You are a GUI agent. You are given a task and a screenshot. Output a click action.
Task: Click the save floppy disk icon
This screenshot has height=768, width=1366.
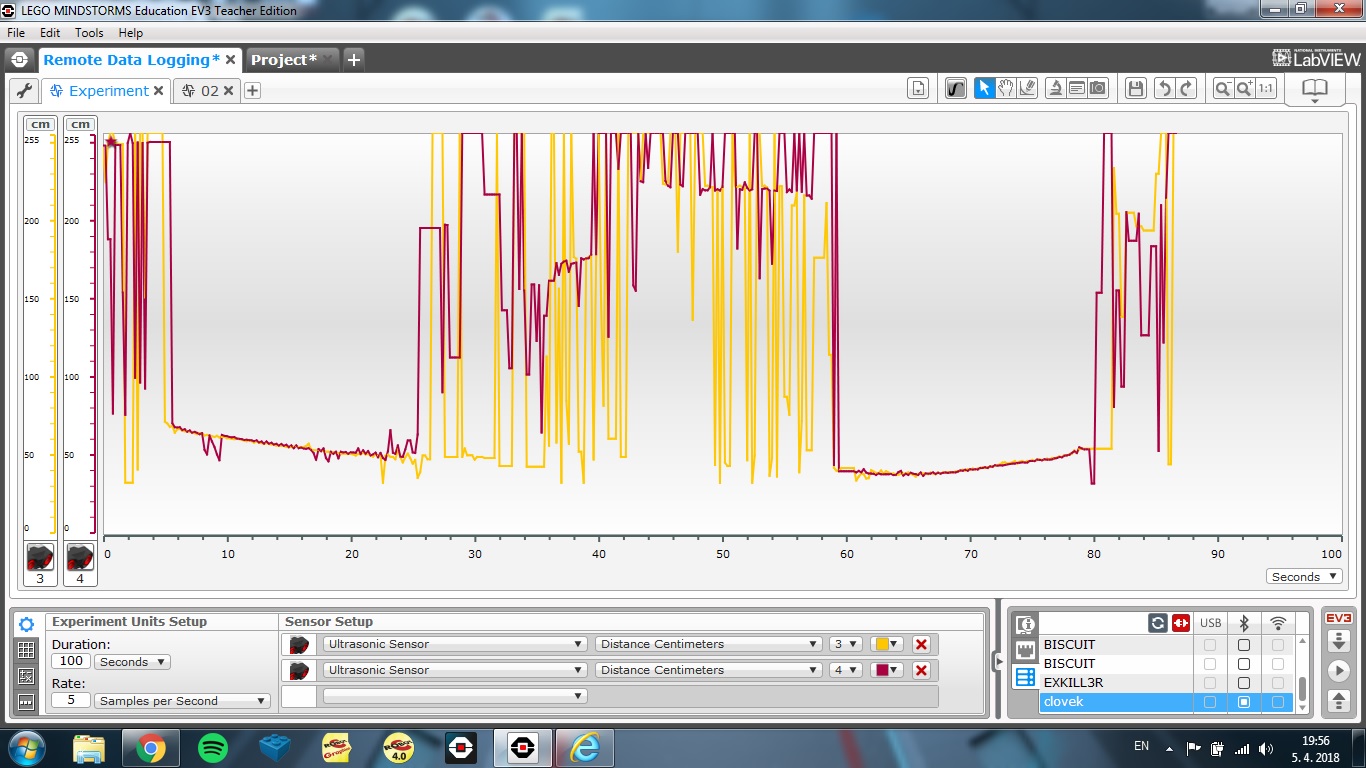point(1135,88)
